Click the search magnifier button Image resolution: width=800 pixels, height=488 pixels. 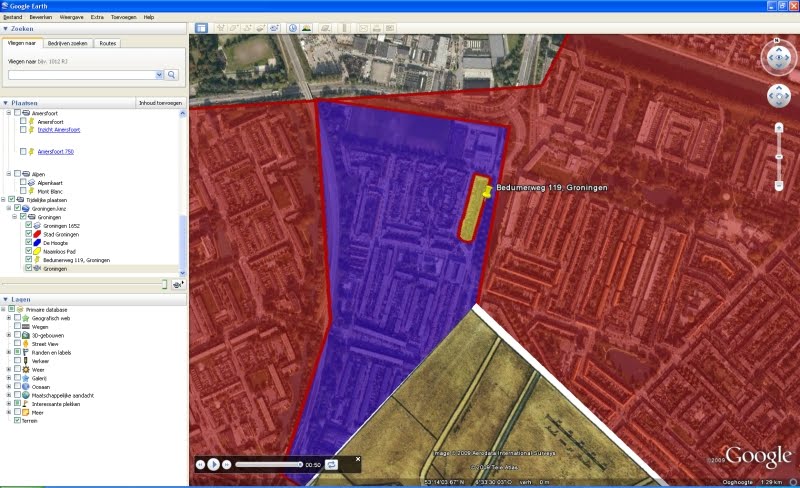point(172,75)
